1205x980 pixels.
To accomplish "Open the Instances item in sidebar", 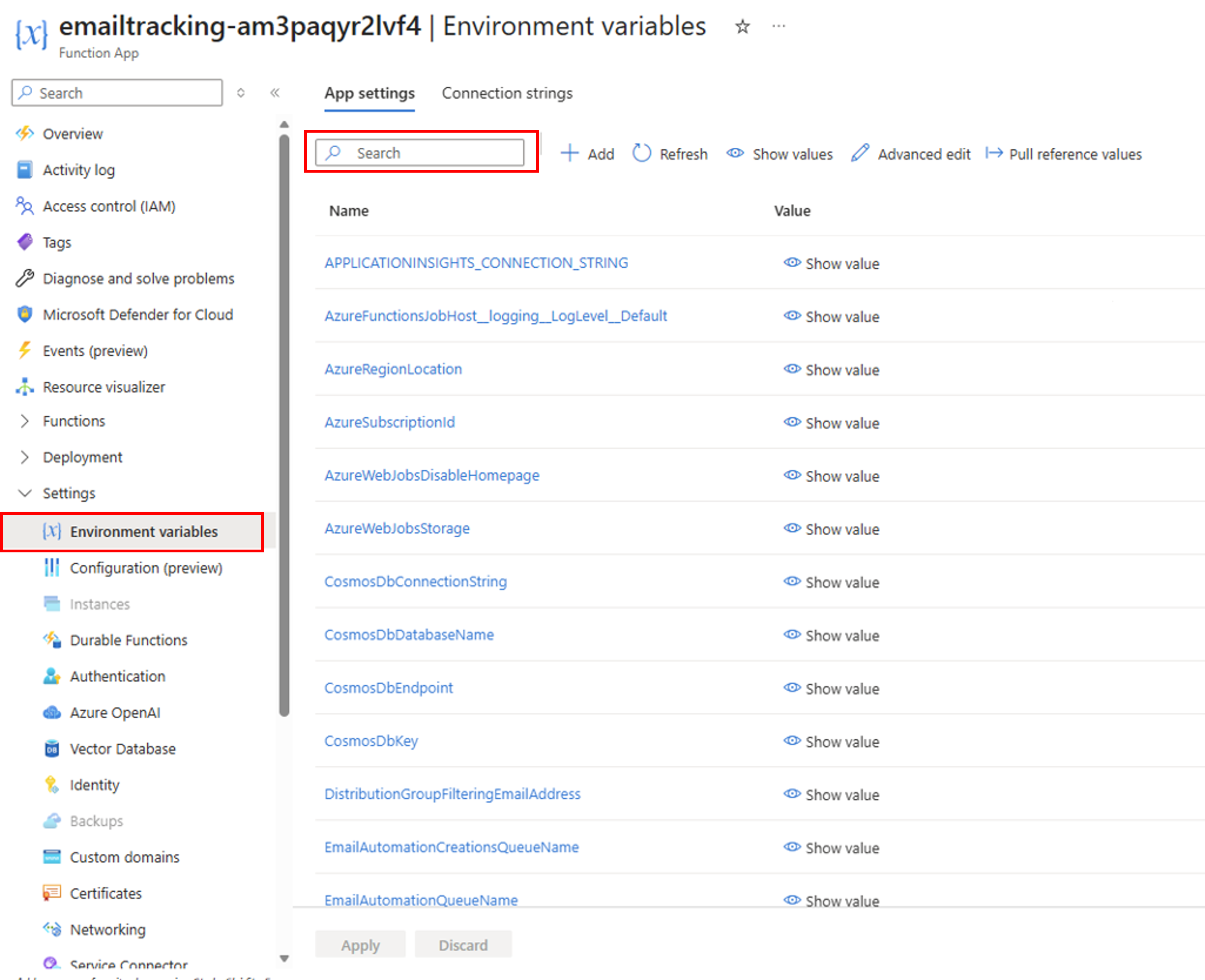I will [x=99, y=604].
